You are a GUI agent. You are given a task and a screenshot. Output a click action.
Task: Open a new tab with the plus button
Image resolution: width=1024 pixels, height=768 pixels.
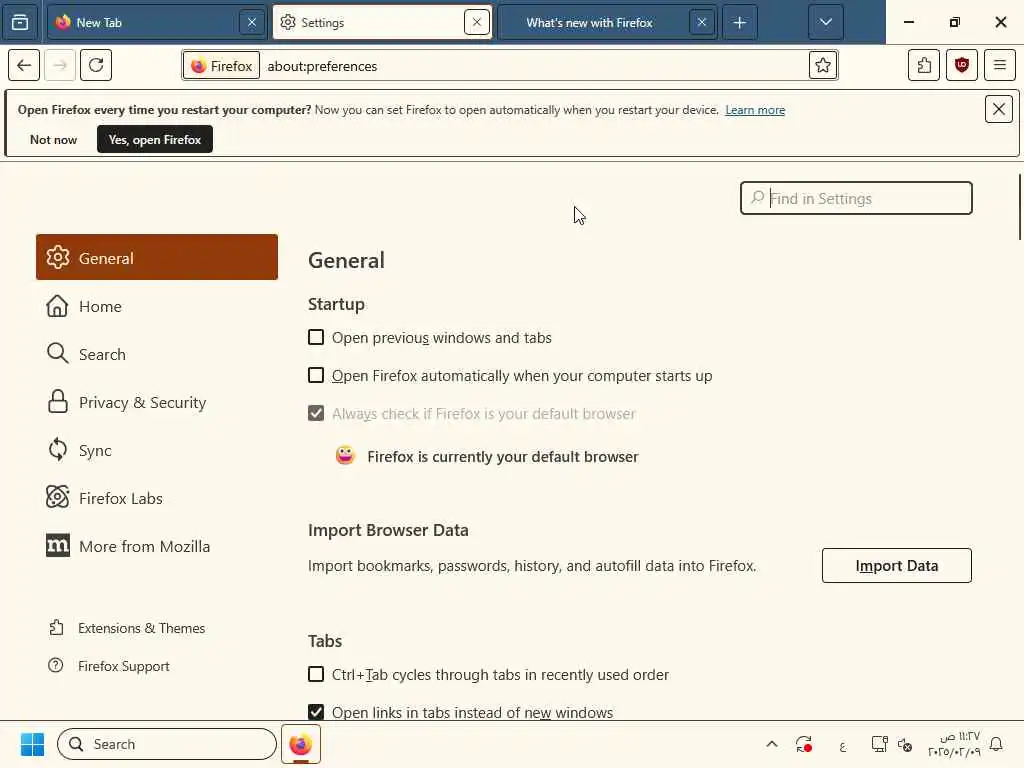coord(739,22)
